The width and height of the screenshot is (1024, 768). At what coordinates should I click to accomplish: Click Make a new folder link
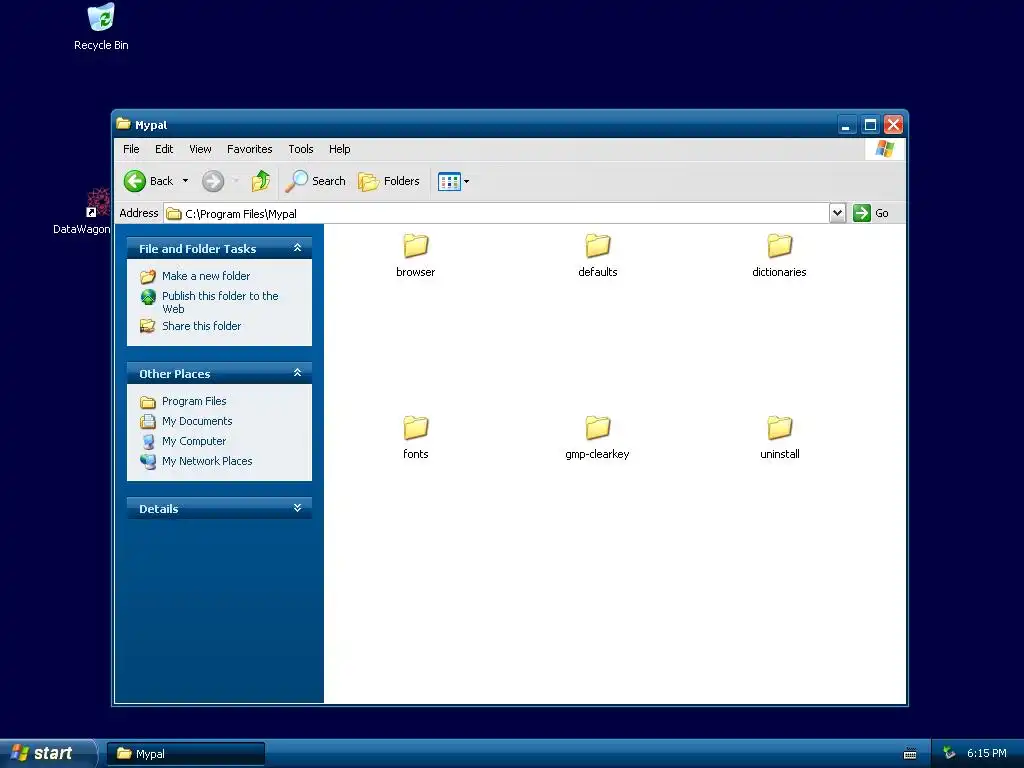click(206, 276)
